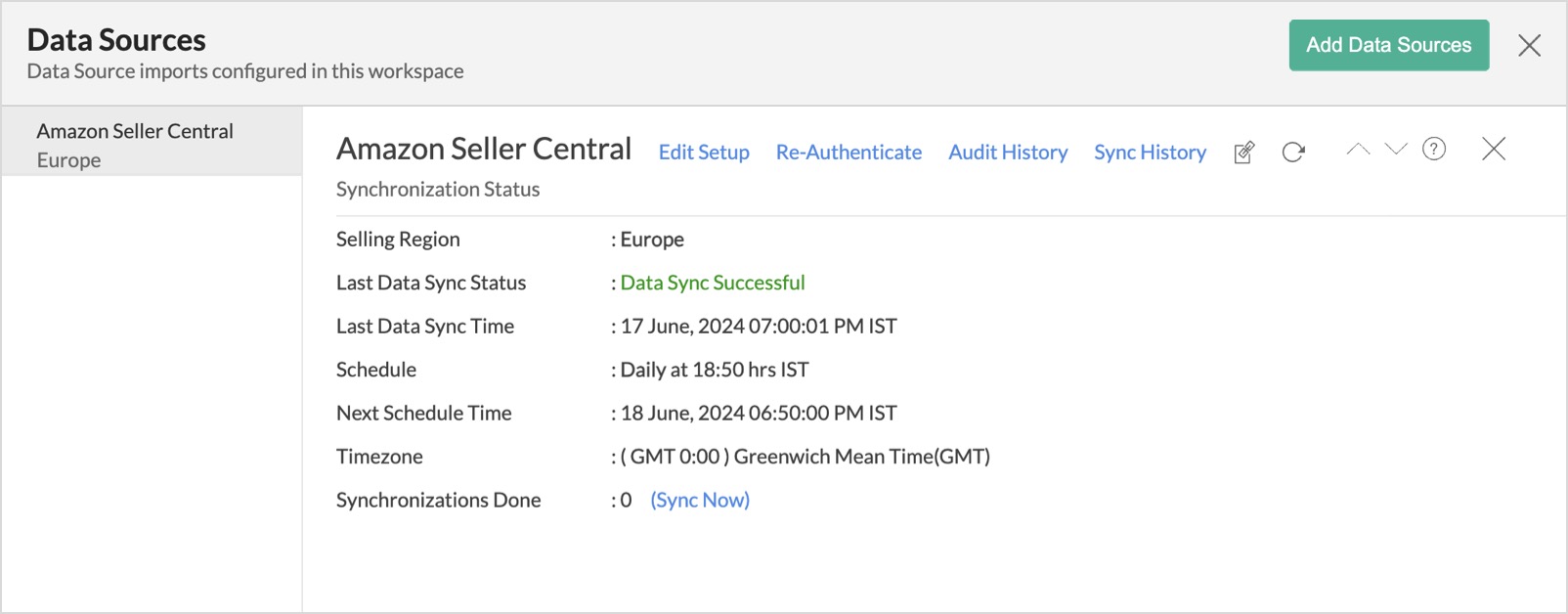Click the '18 June, 2024 06:50:00 PM IST' value

point(759,414)
